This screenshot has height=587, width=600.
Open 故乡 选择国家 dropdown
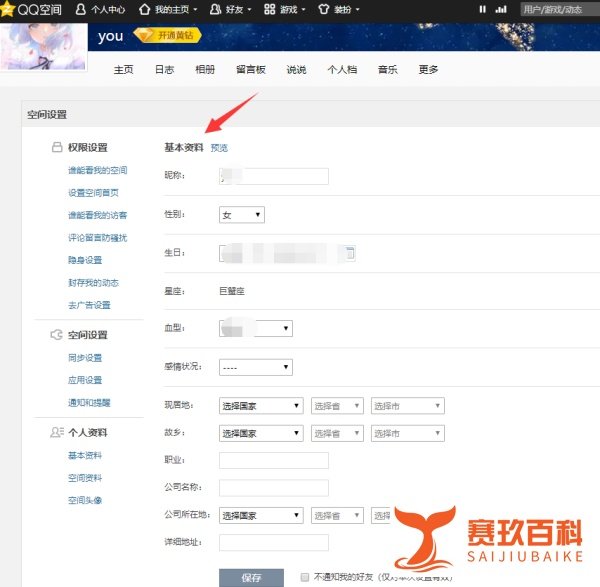tap(261, 433)
